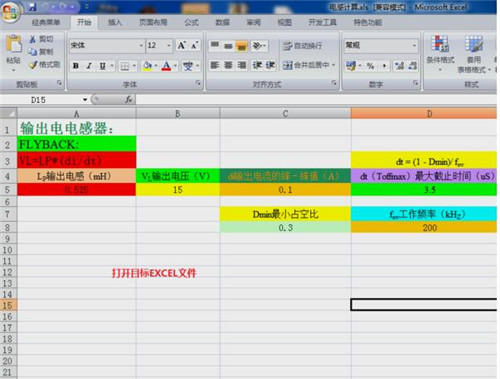Apply percent style
Image resolution: width=500 pixels, height=379 pixels.
click(x=370, y=66)
